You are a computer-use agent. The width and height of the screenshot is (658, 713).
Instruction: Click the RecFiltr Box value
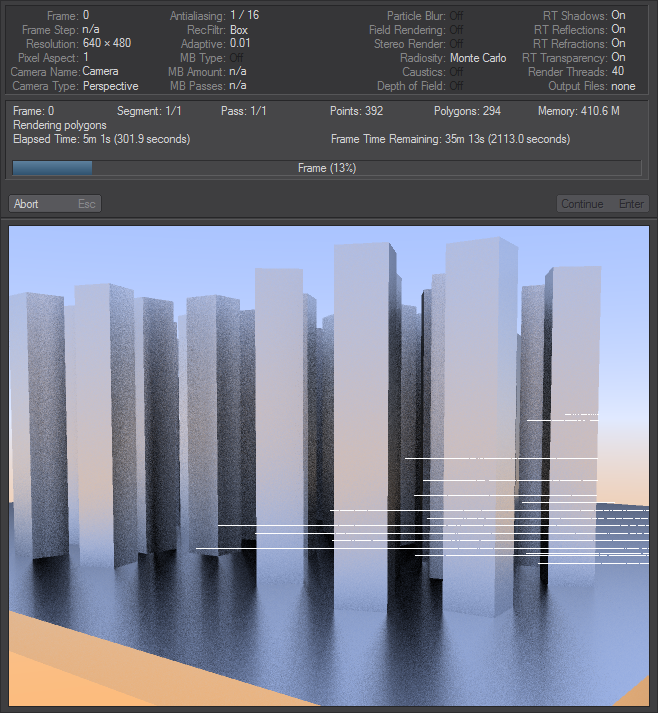click(239, 30)
